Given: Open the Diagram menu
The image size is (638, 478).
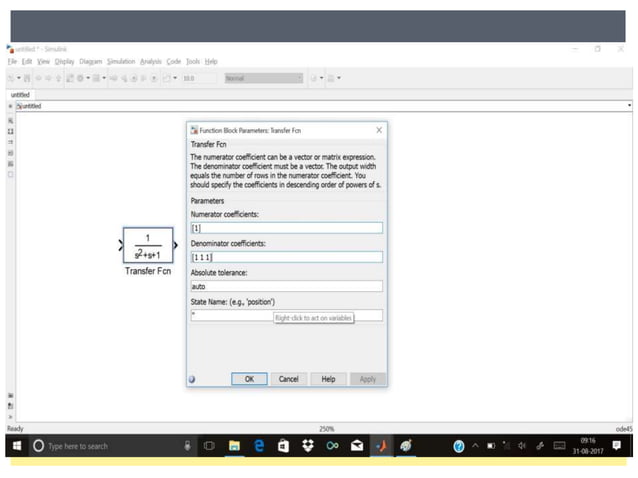Looking at the screenshot, I should (x=91, y=61).
